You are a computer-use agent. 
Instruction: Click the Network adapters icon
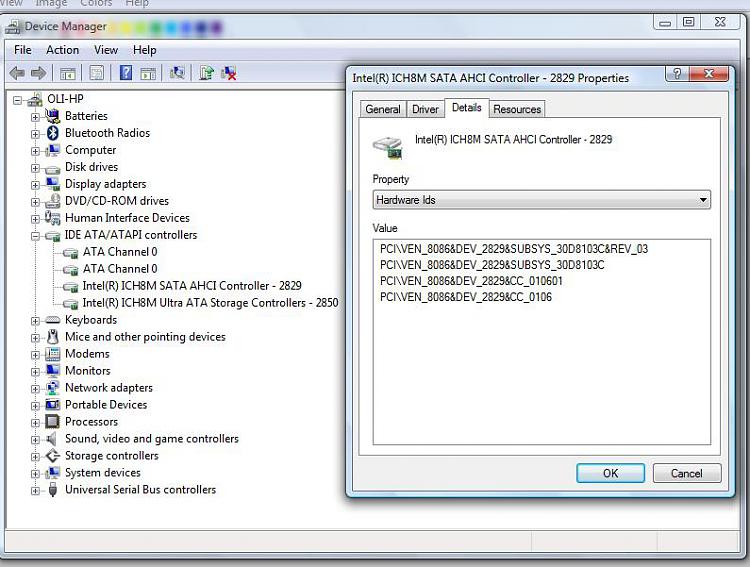(x=53, y=388)
